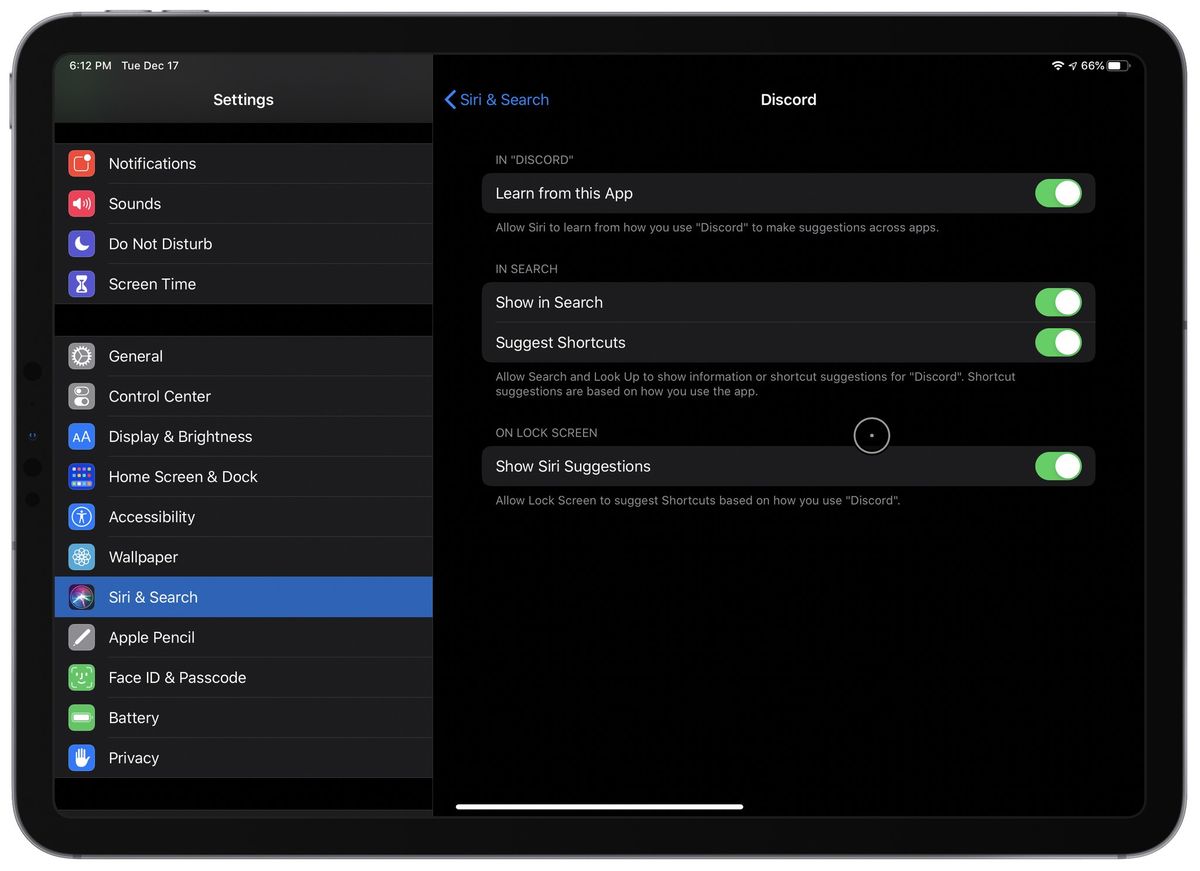Click the Face ID & Passcode icon

(x=81, y=677)
